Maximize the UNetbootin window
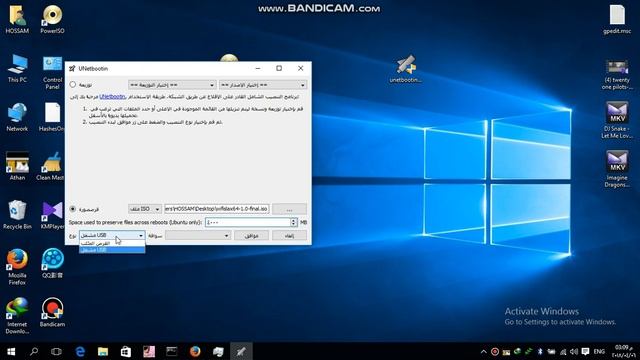 pyautogui.click(x=279, y=68)
